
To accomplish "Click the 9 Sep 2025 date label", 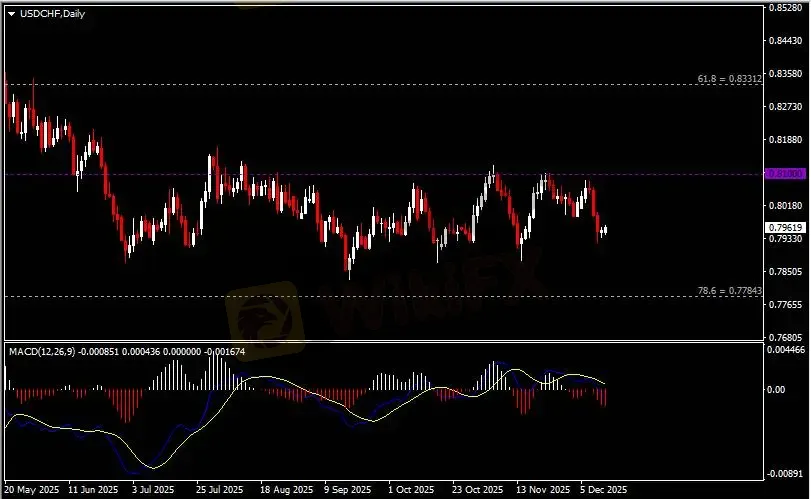I will coord(348,490).
